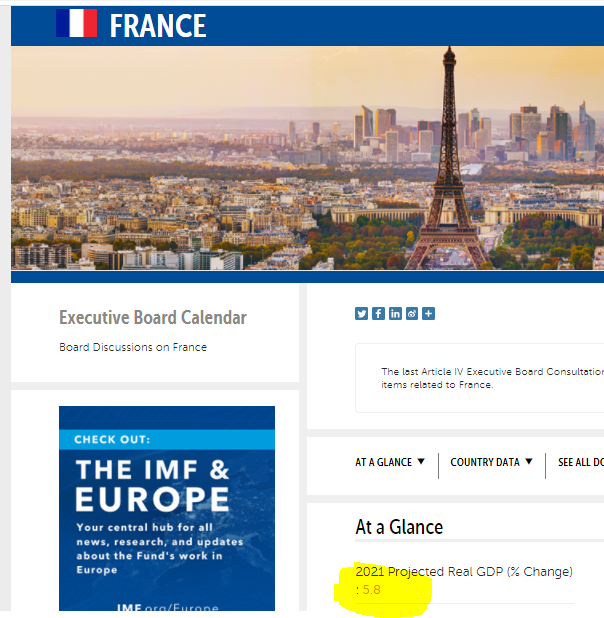Expand the At a Glance dropdown arrow
604x618 pixels.
point(421,462)
